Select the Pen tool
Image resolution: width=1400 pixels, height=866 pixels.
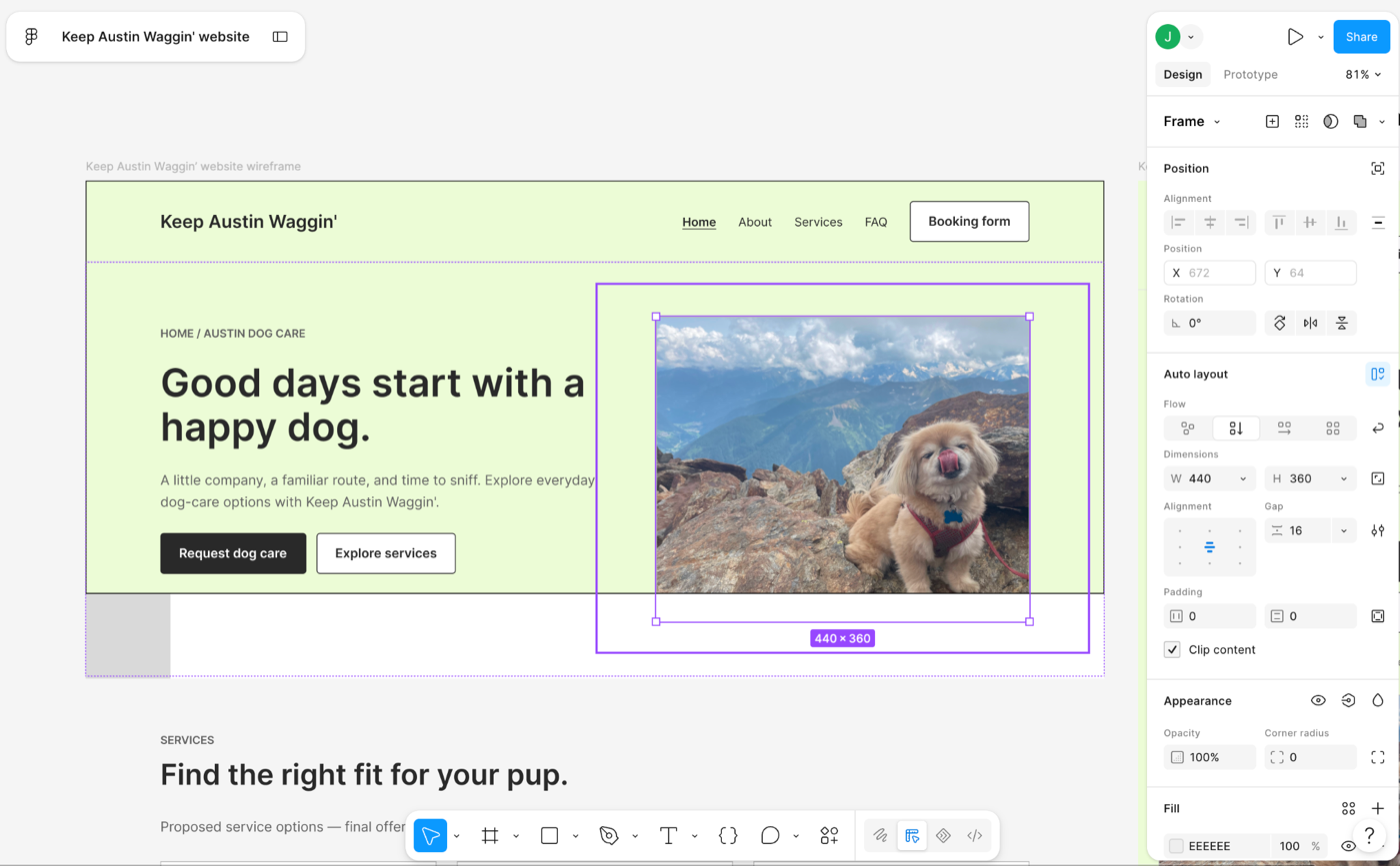click(x=608, y=836)
